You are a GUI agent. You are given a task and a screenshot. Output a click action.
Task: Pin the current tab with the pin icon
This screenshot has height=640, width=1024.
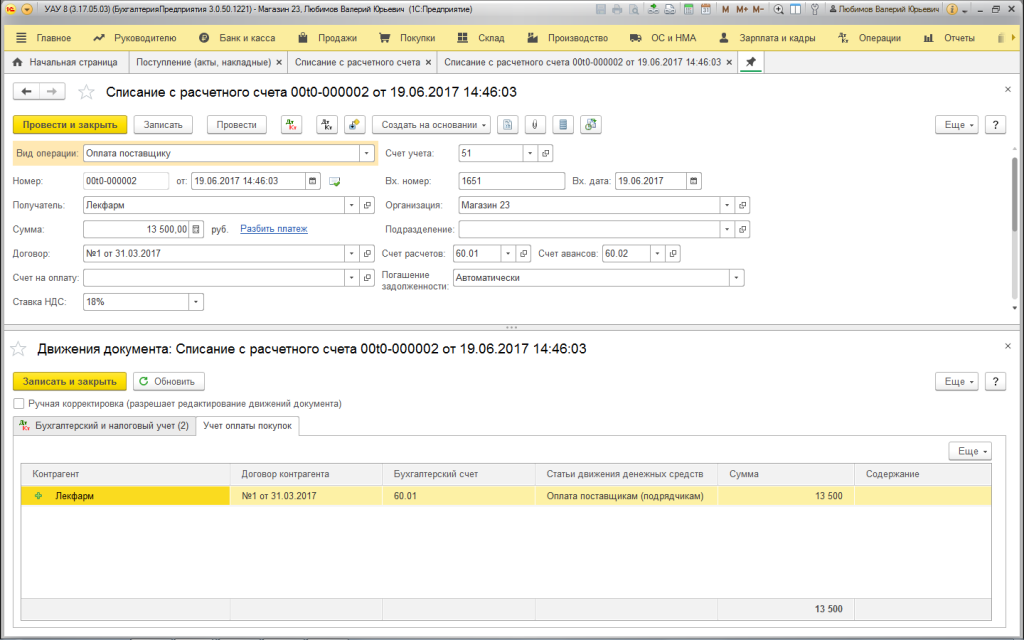750,62
